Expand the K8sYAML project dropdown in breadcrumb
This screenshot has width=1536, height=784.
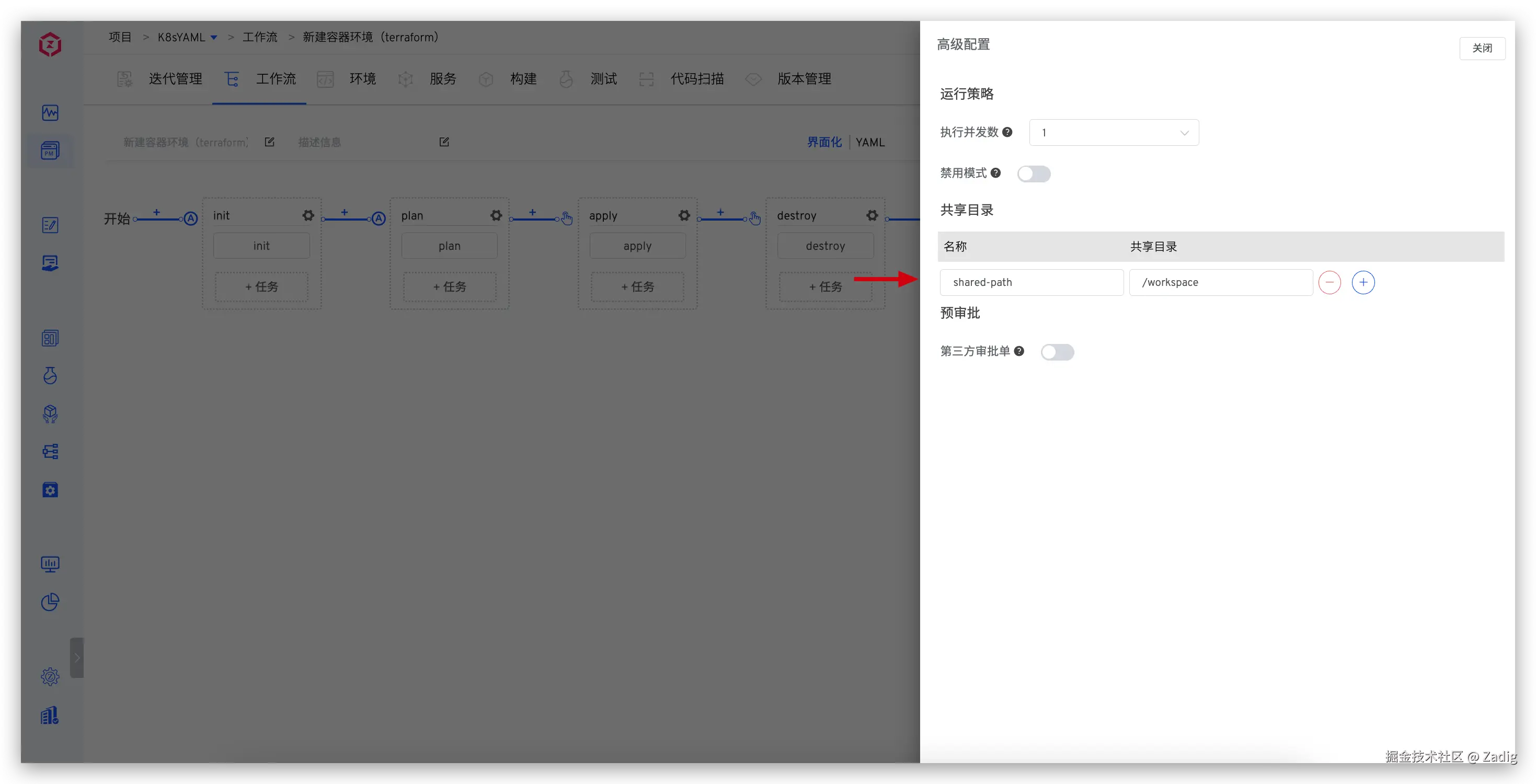click(213, 38)
